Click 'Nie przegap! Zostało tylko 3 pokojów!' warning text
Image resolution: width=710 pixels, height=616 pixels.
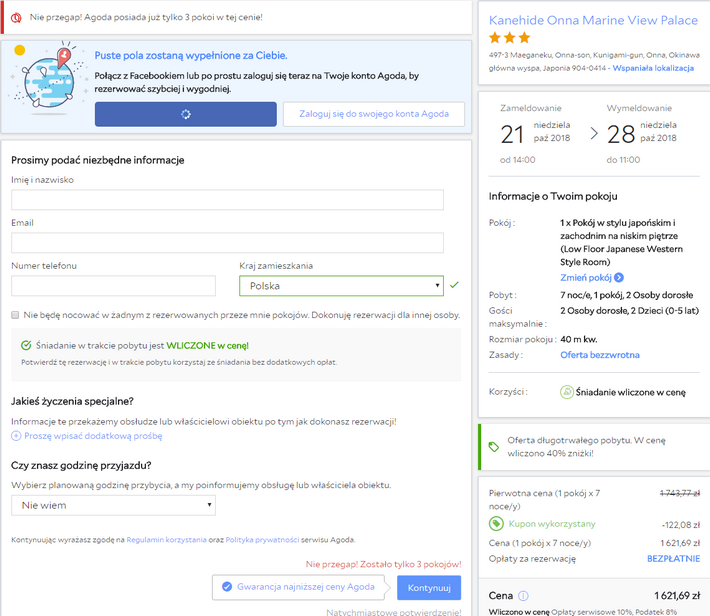tap(384, 564)
